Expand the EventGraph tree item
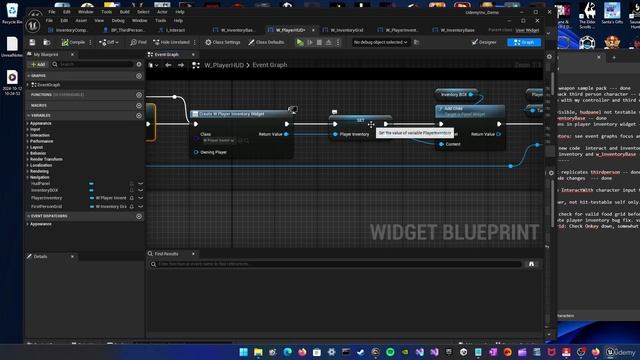The height and width of the screenshot is (360, 640). click(28, 85)
